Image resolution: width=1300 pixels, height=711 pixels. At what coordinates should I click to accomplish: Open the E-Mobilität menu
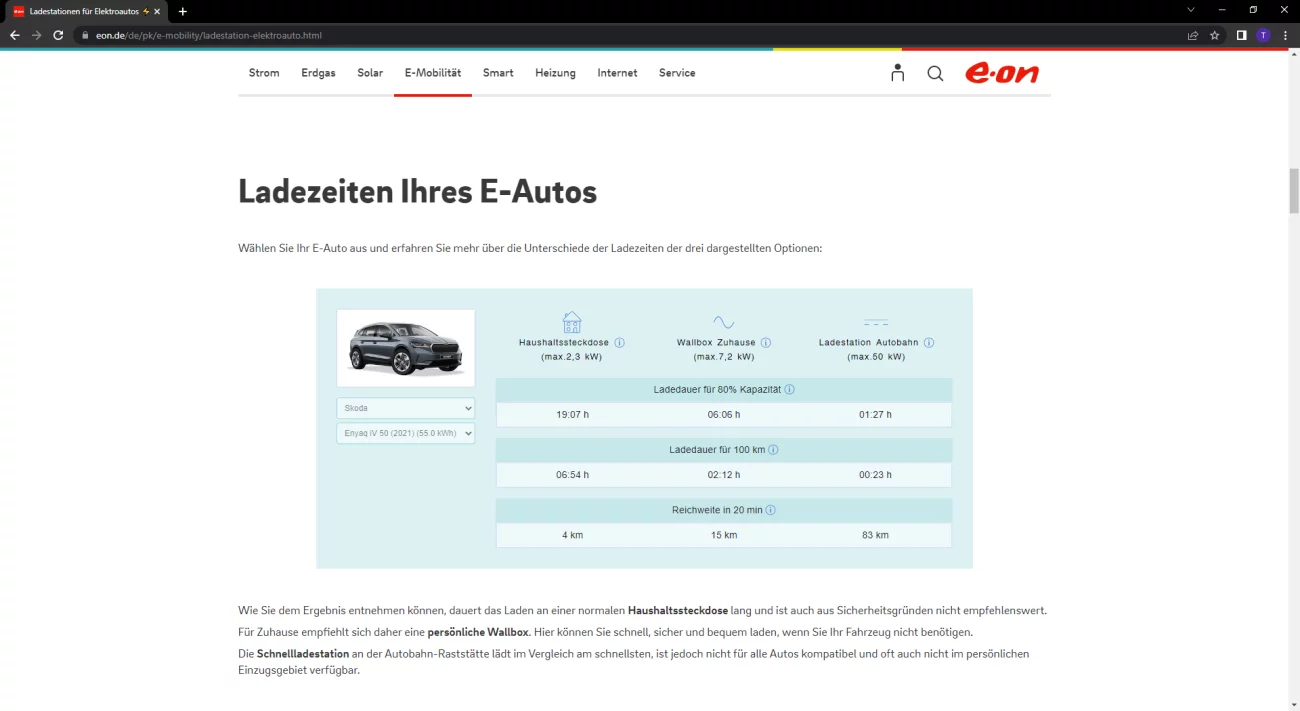432,73
